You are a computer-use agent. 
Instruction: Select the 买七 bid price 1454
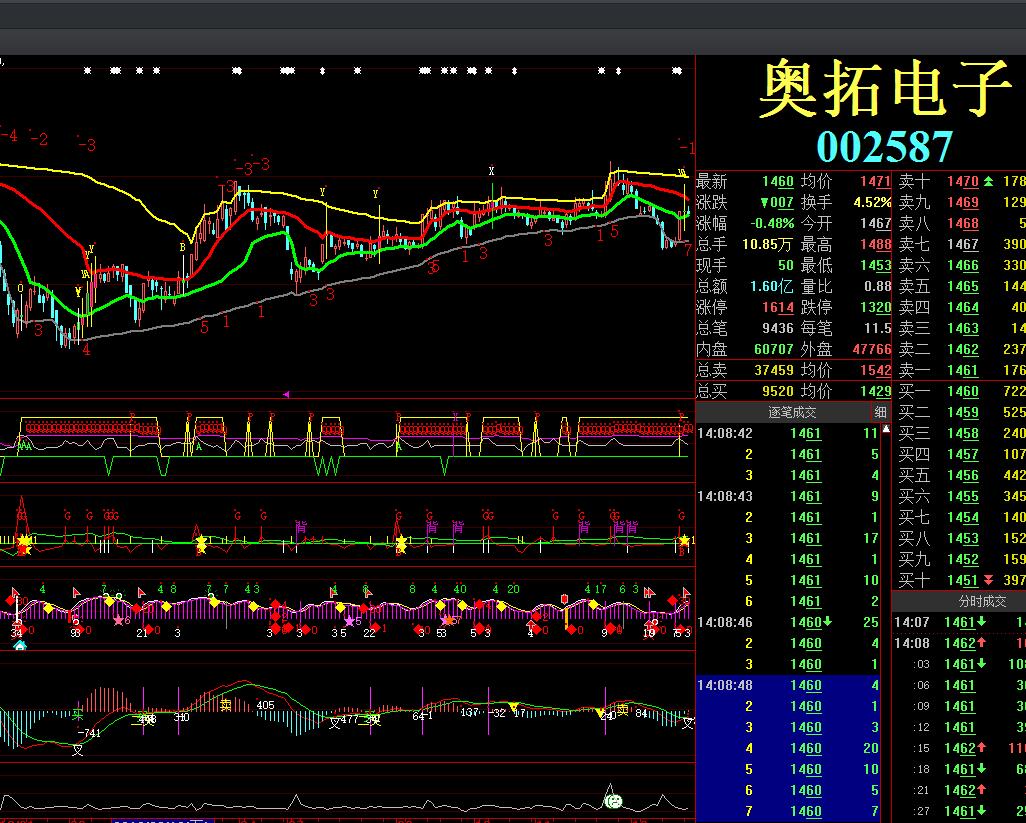(x=963, y=517)
